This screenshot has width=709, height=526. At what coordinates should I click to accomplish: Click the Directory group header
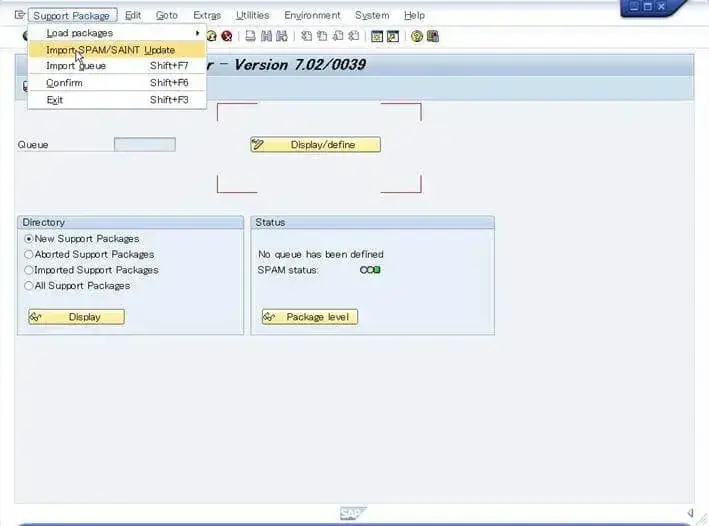coord(130,222)
